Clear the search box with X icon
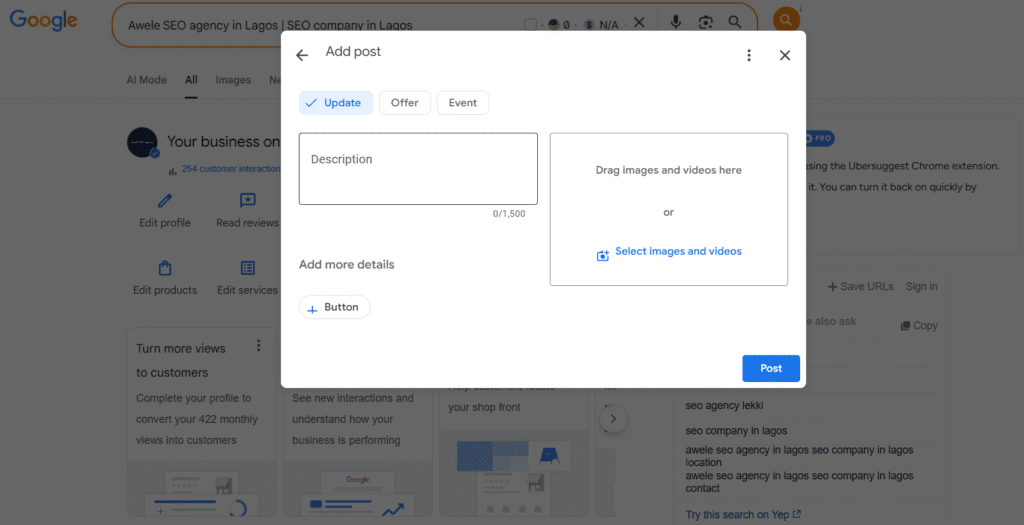 click(640, 22)
